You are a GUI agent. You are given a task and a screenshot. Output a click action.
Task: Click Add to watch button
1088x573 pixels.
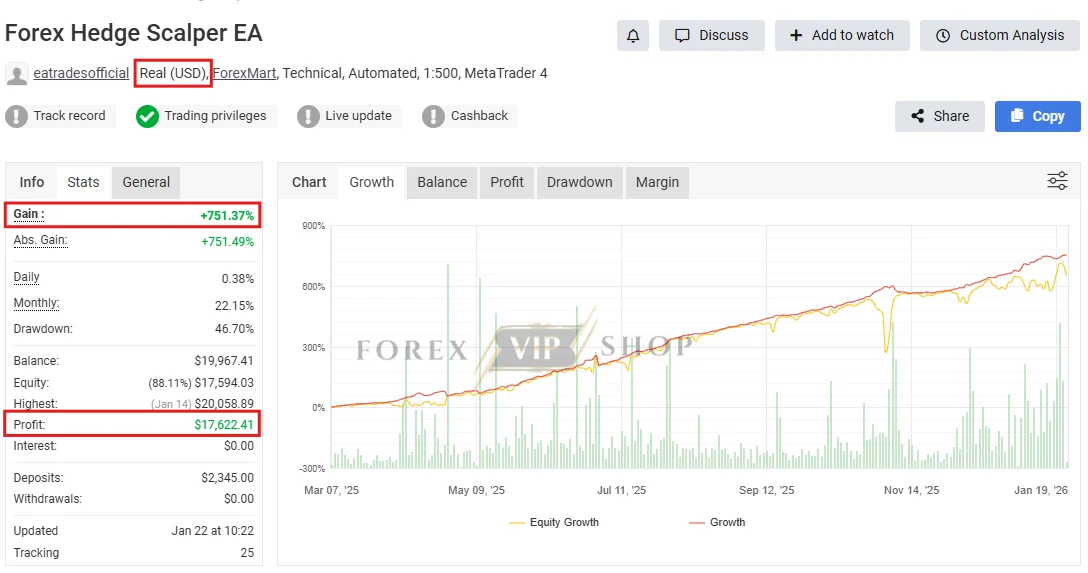coord(842,35)
